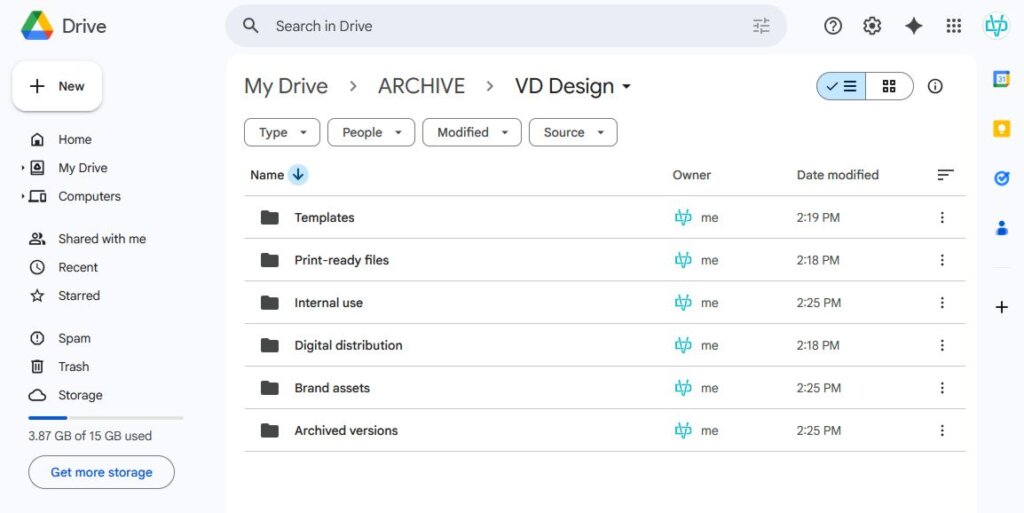
Task: Click the Brand assets folder icon
Action: pyautogui.click(x=270, y=388)
